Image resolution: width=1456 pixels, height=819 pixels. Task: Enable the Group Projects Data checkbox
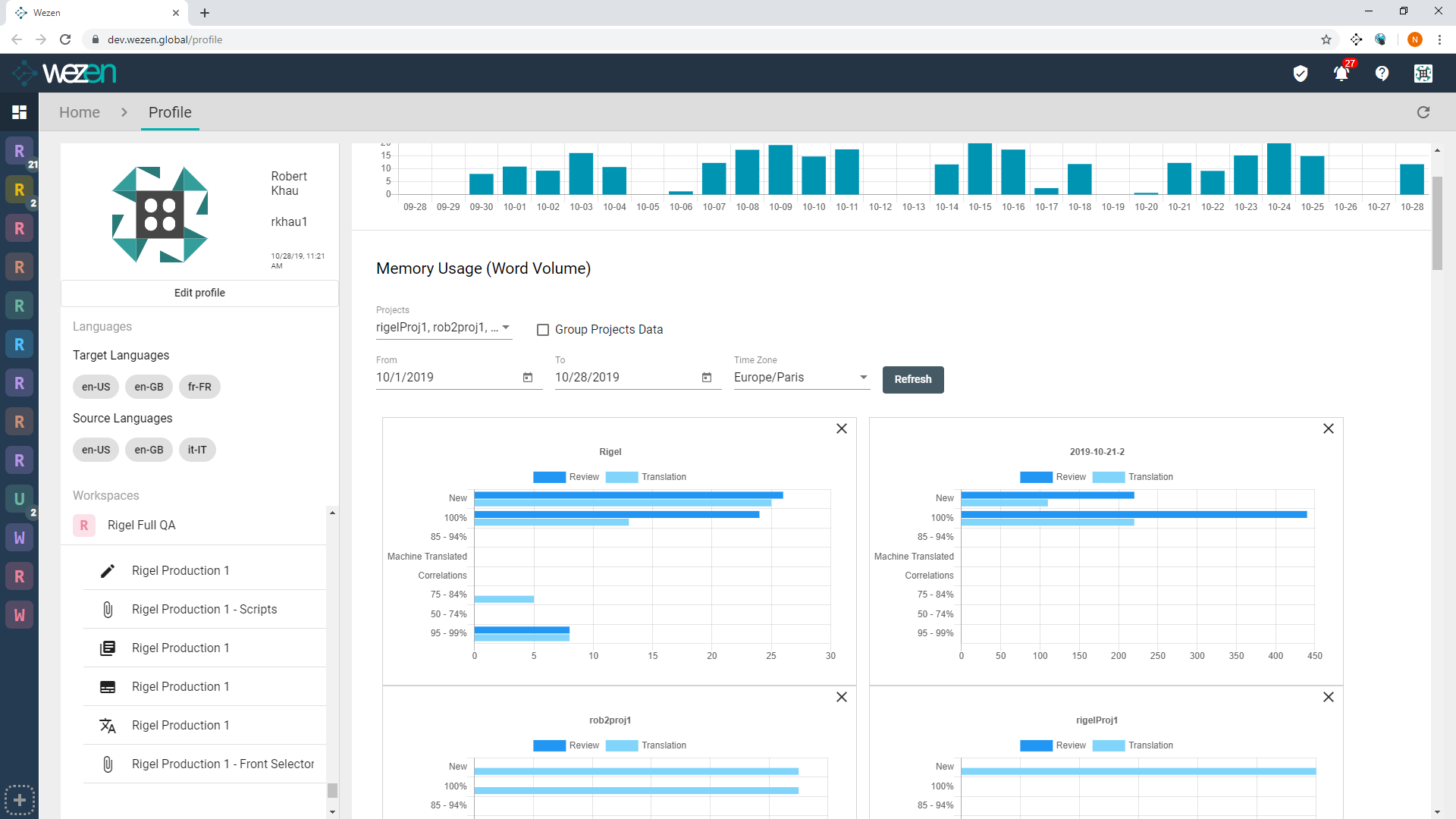coord(543,330)
